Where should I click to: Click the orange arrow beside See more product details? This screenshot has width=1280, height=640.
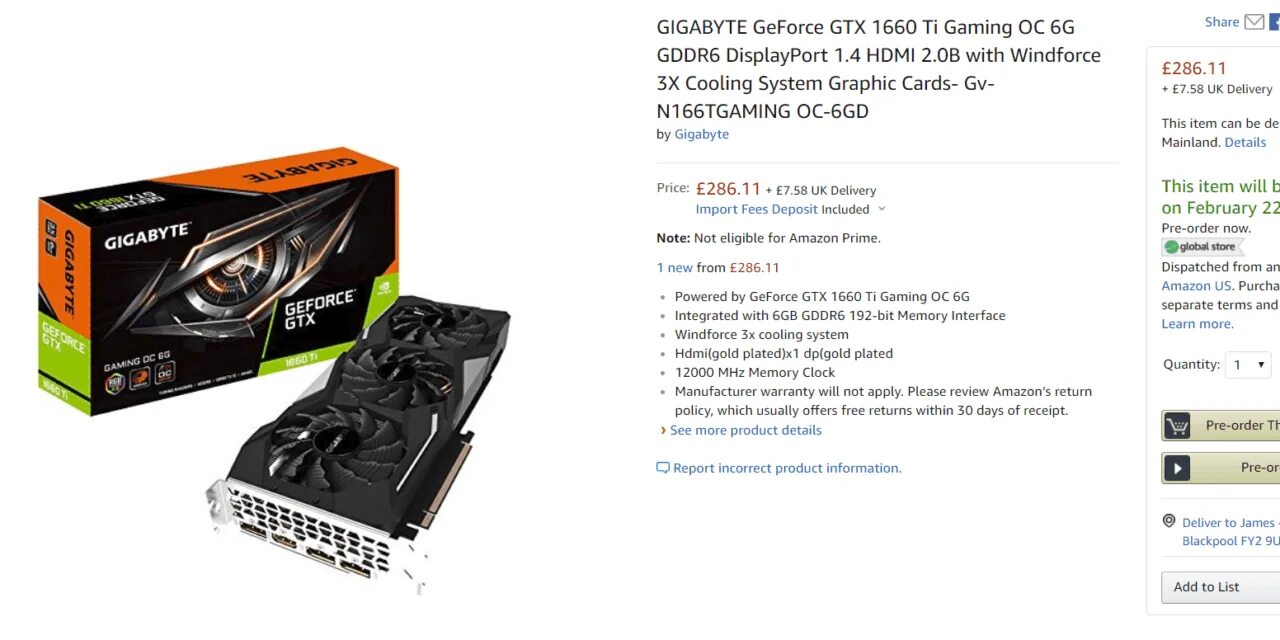point(662,430)
